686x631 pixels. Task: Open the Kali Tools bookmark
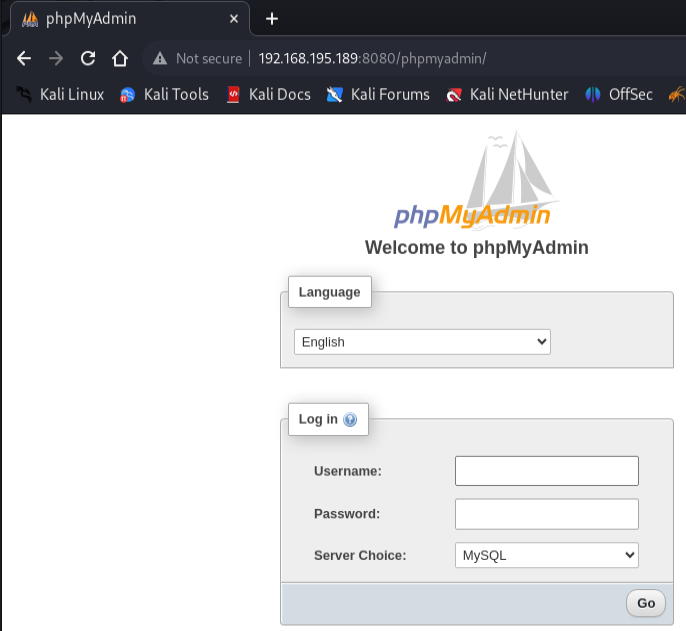click(x=164, y=95)
